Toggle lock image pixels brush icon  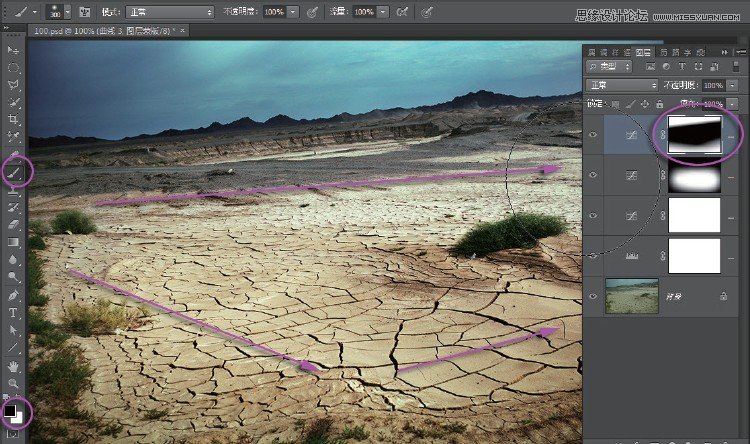coord(631,104)
